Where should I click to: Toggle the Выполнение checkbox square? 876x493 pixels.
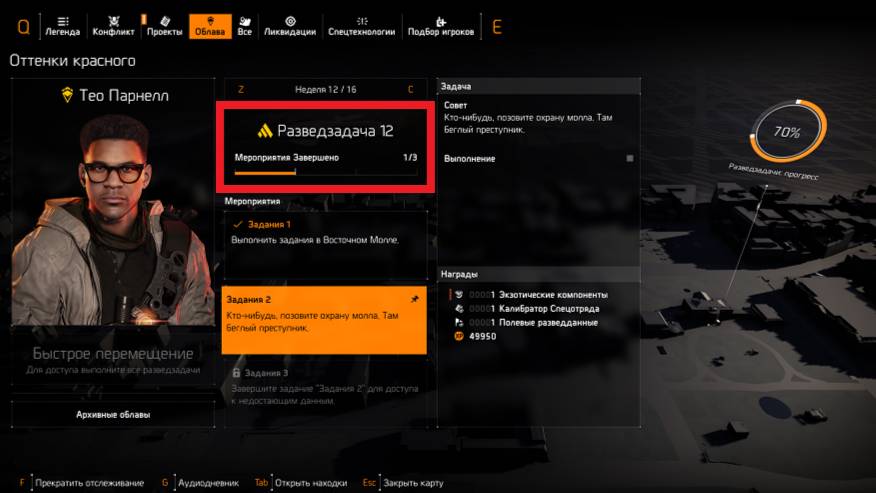click(630, 159)
